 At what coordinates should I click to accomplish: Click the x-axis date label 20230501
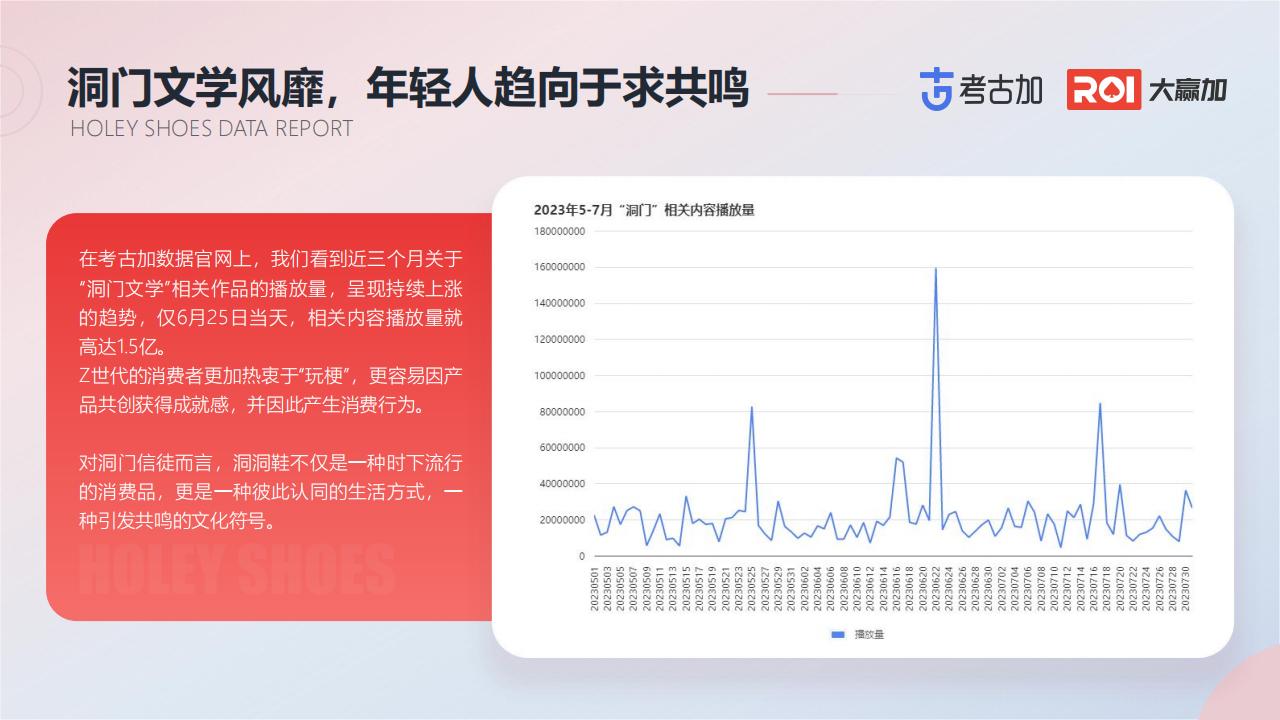(595, 588)
